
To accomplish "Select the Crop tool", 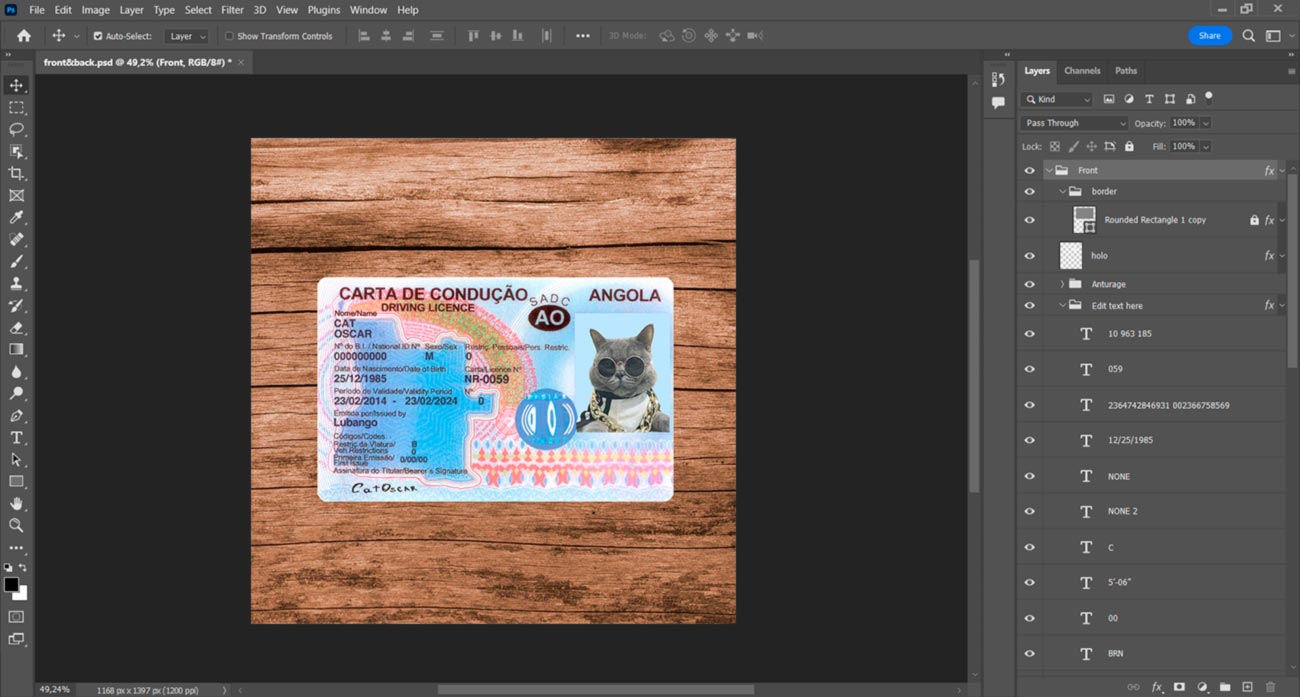I will [x=16, y=173].
